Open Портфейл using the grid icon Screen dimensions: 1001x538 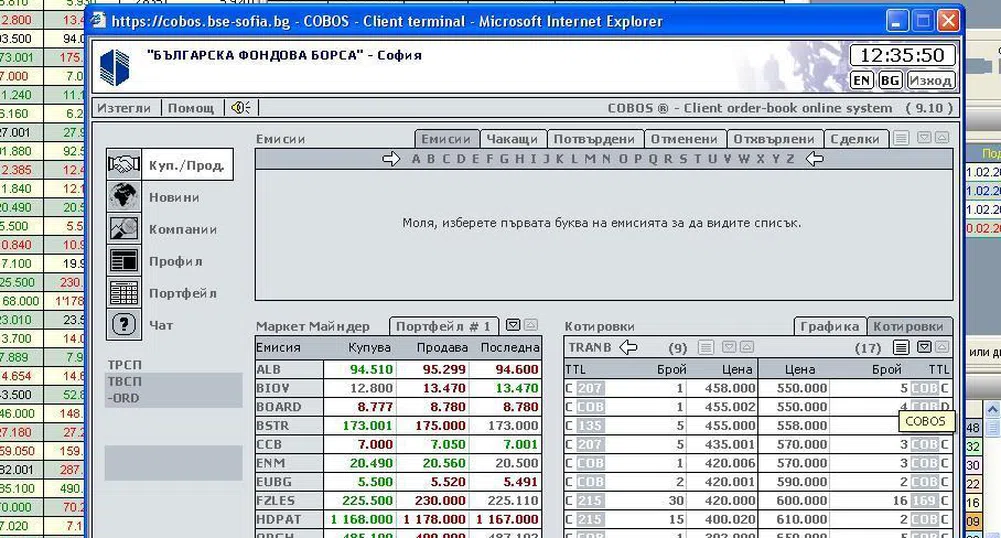[x=124, y=293]
